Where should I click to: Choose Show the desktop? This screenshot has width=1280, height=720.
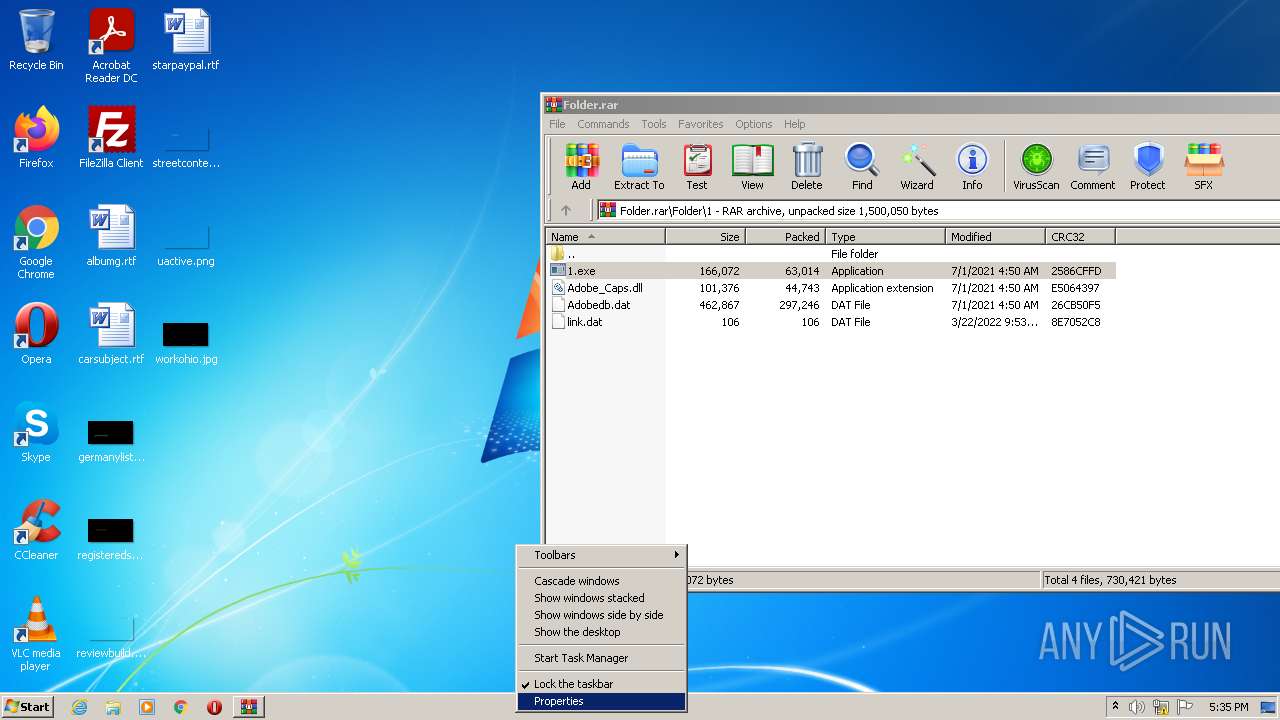[x=601, y=632]
